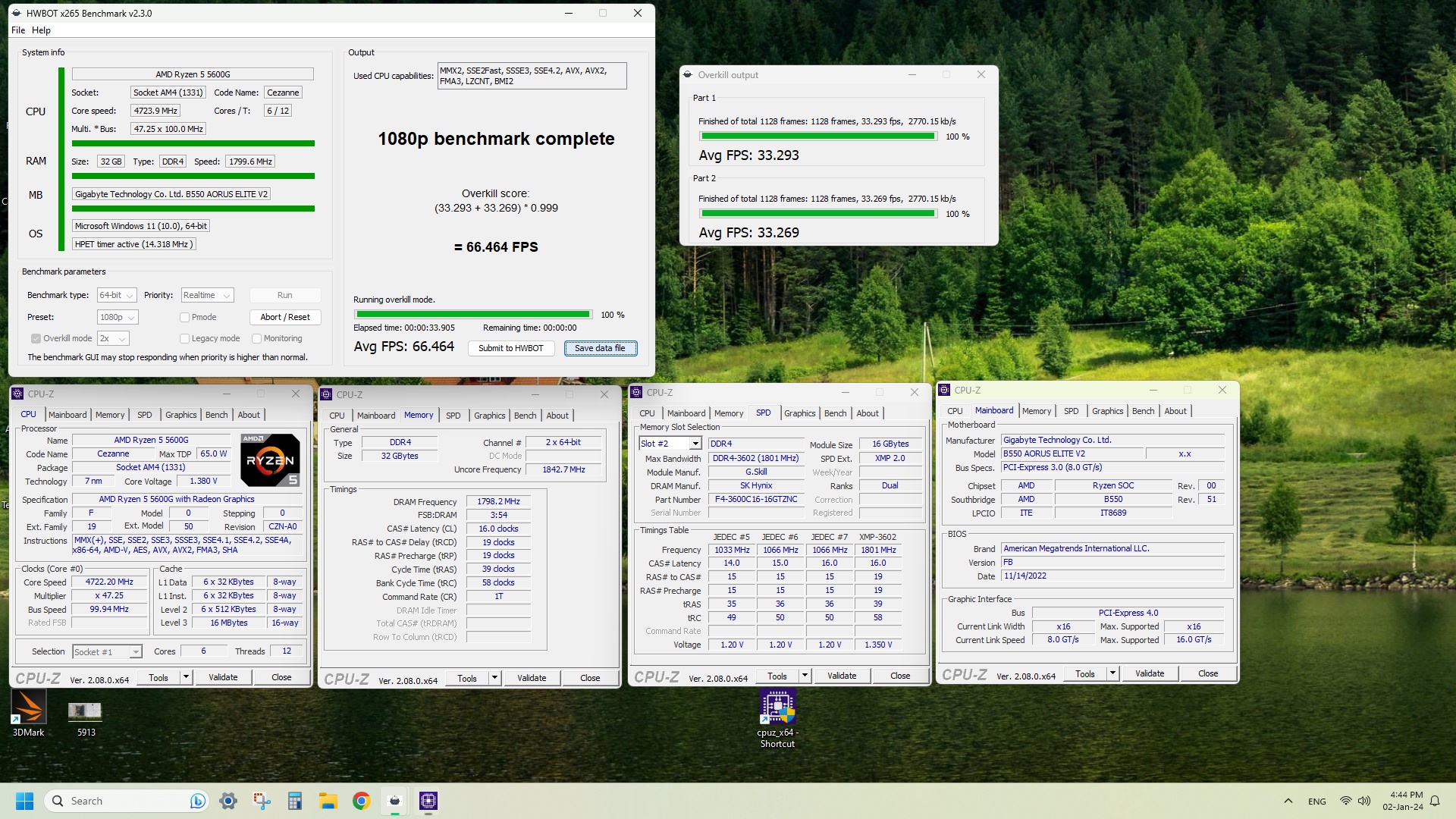Enable the Monitoring checkbox
Viewport: 1456px width, 819px height.
[x=256, y=338]
